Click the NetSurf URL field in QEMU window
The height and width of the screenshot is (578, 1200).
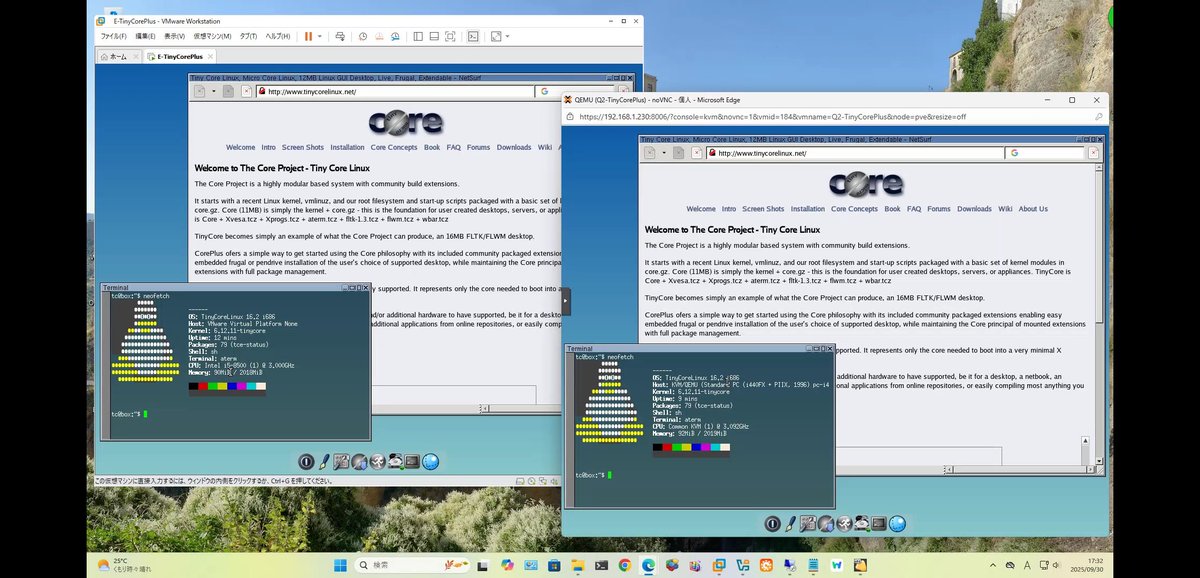(x=855, y=153)
